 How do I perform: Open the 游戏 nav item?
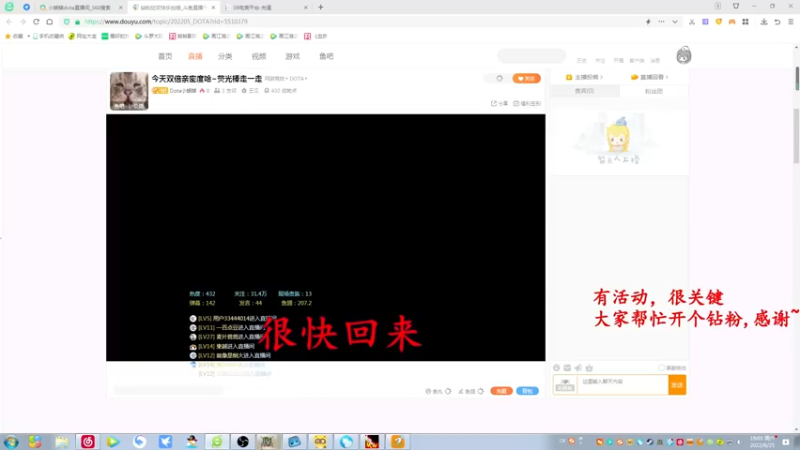[292, 56]
